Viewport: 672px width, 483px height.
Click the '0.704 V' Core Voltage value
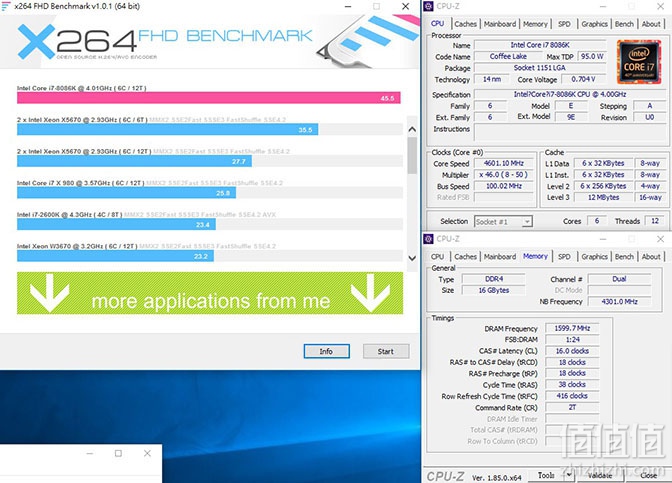[x=583, y=79]
